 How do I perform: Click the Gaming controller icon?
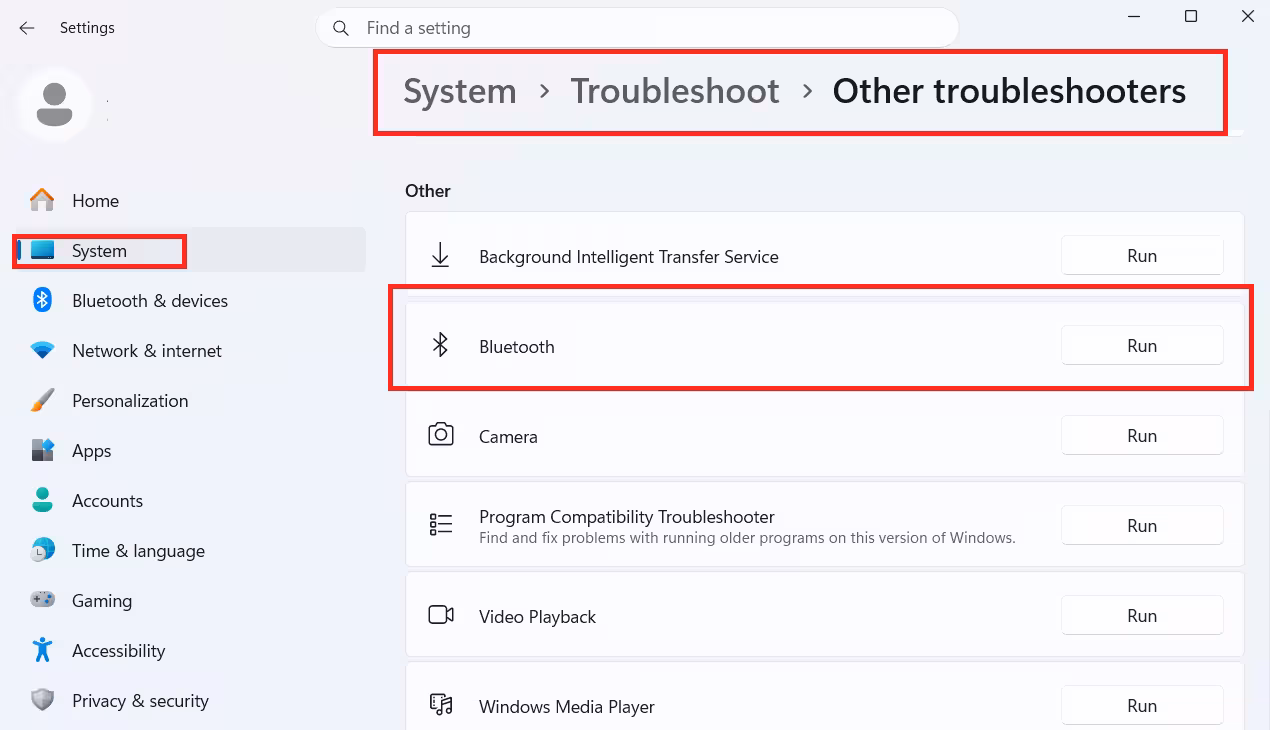(x=42, y=601)
